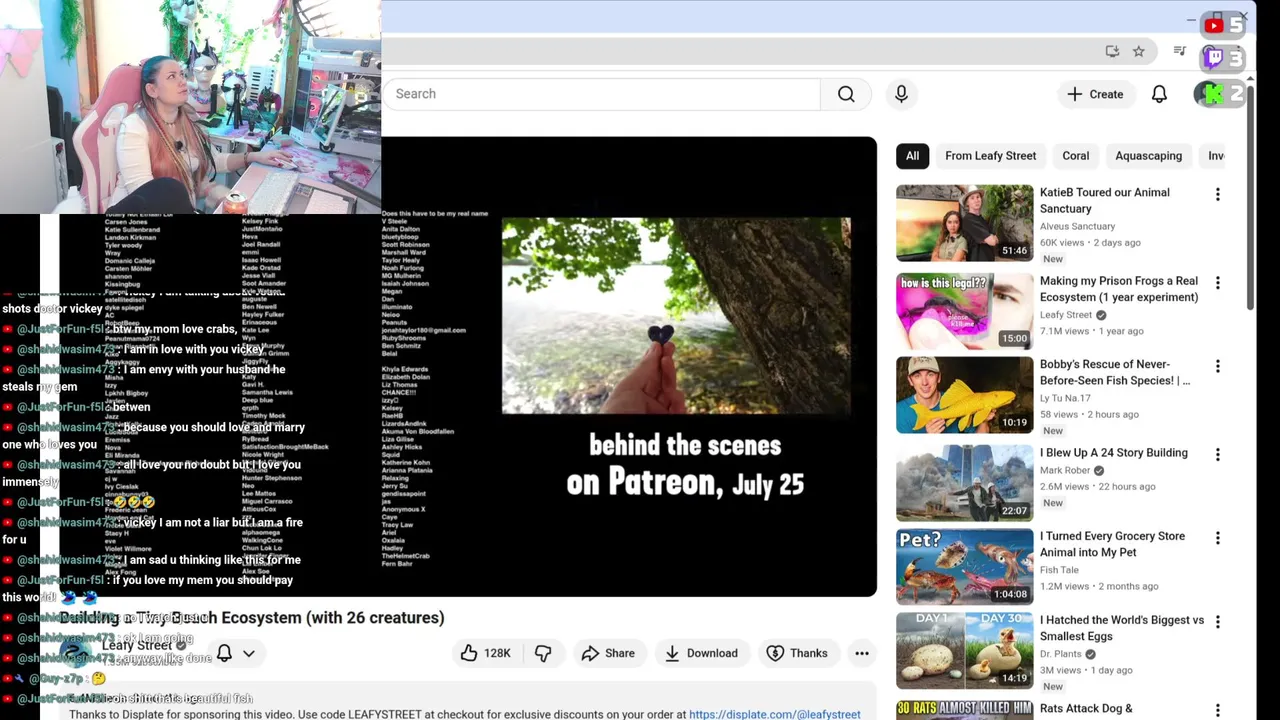
Task: Open the displate.com/@leafystreet link
Action: [774, 714]
